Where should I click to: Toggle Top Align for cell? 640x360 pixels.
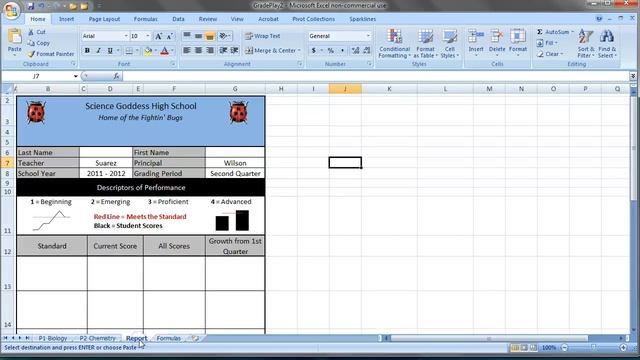coord(187,36)
